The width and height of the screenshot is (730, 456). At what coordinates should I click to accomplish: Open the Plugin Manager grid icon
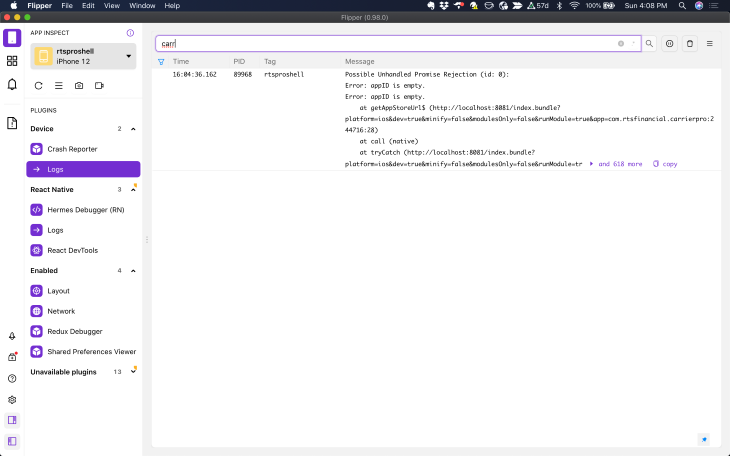point(12,61)
